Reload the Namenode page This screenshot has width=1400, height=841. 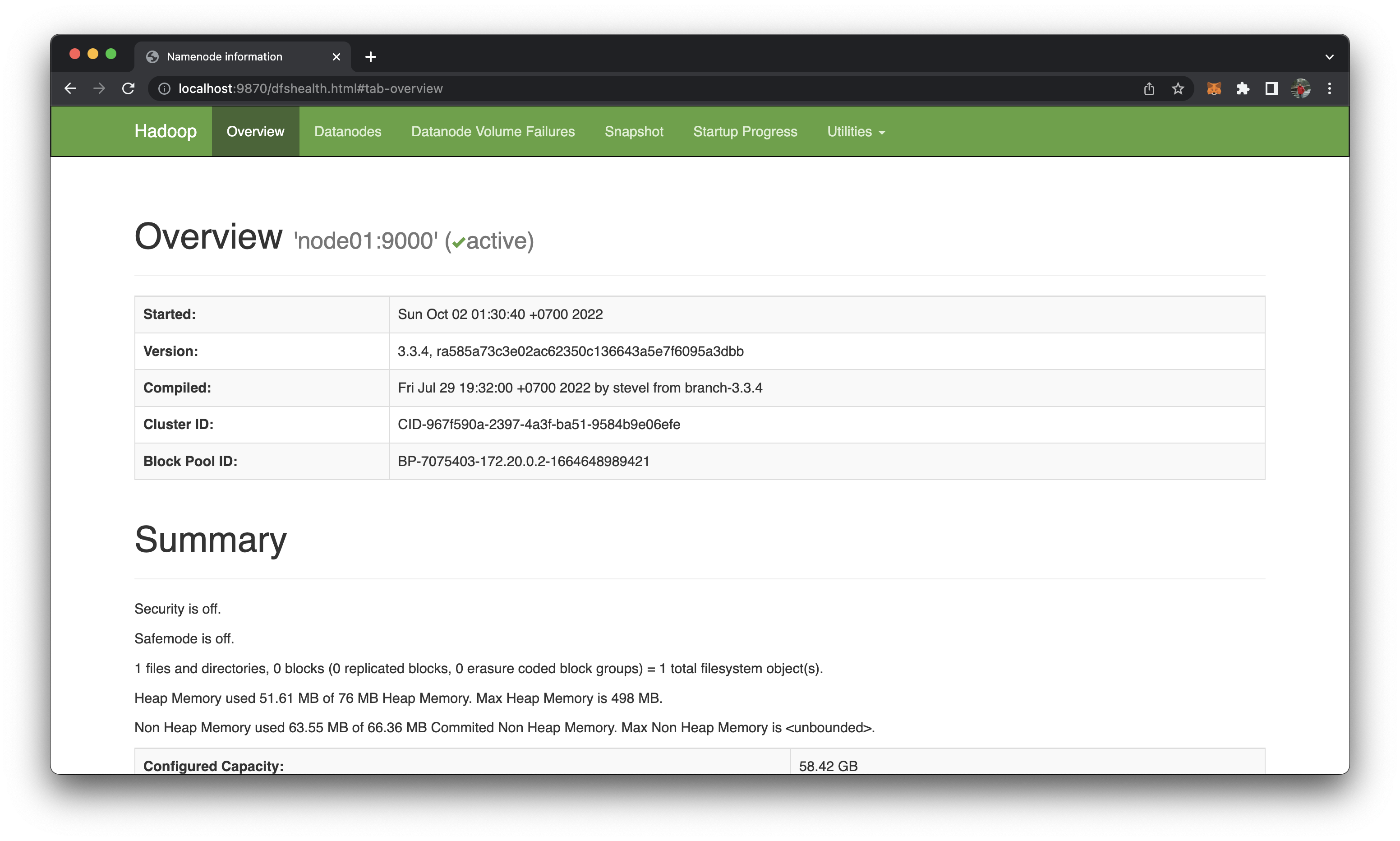(129, 88)
